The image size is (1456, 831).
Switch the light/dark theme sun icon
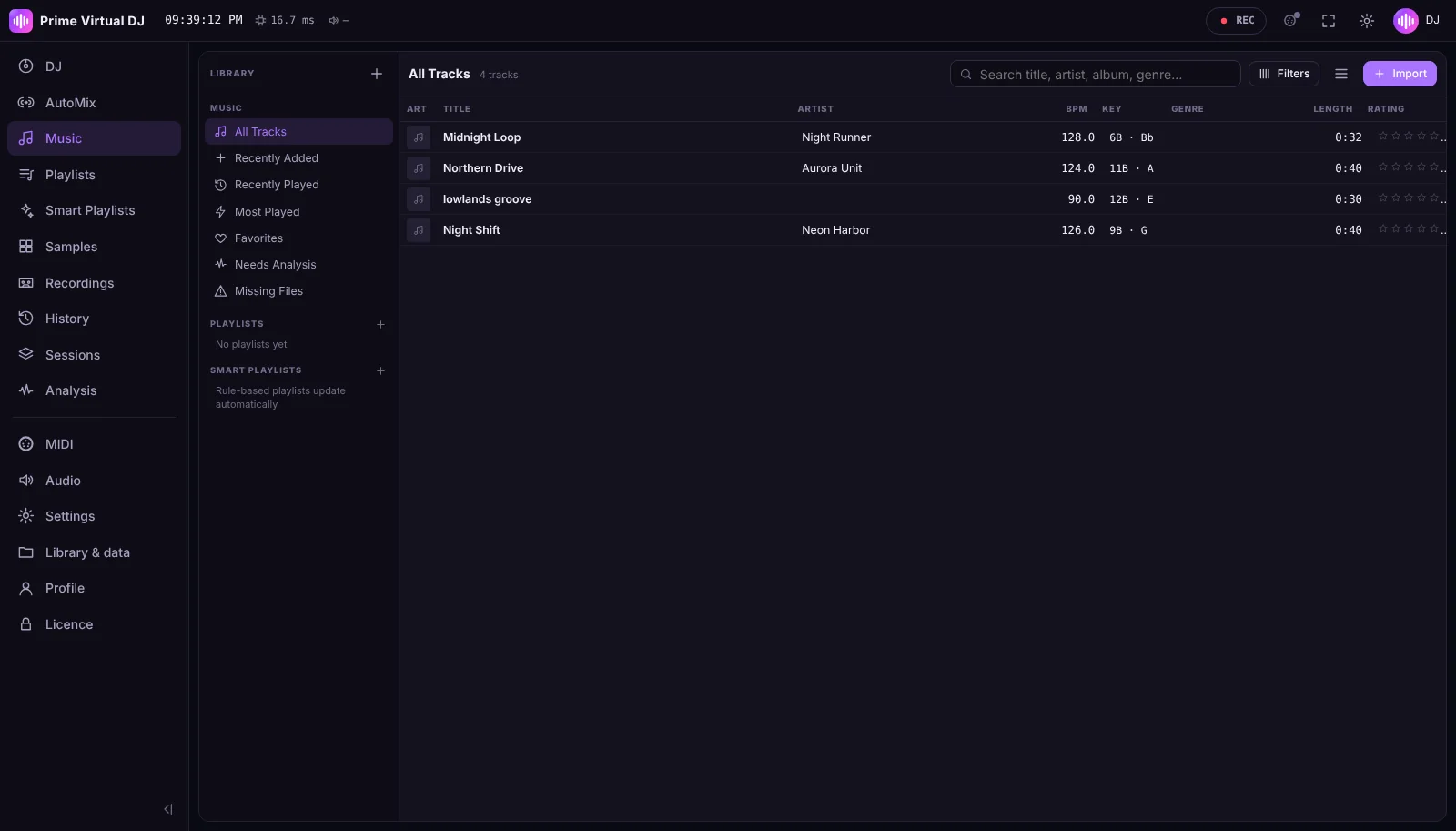tap(1367, 21)
